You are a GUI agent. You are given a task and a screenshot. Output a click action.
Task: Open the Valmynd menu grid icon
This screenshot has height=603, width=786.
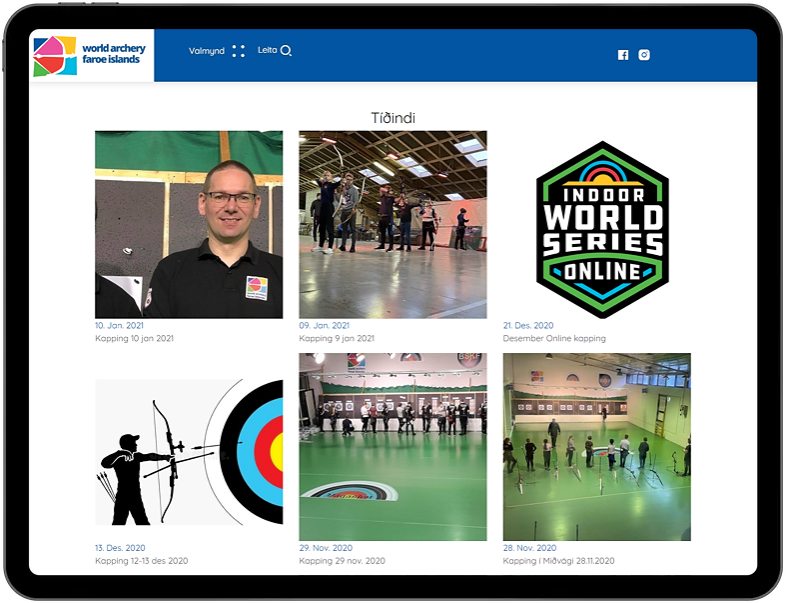click(x=239, y=51)
